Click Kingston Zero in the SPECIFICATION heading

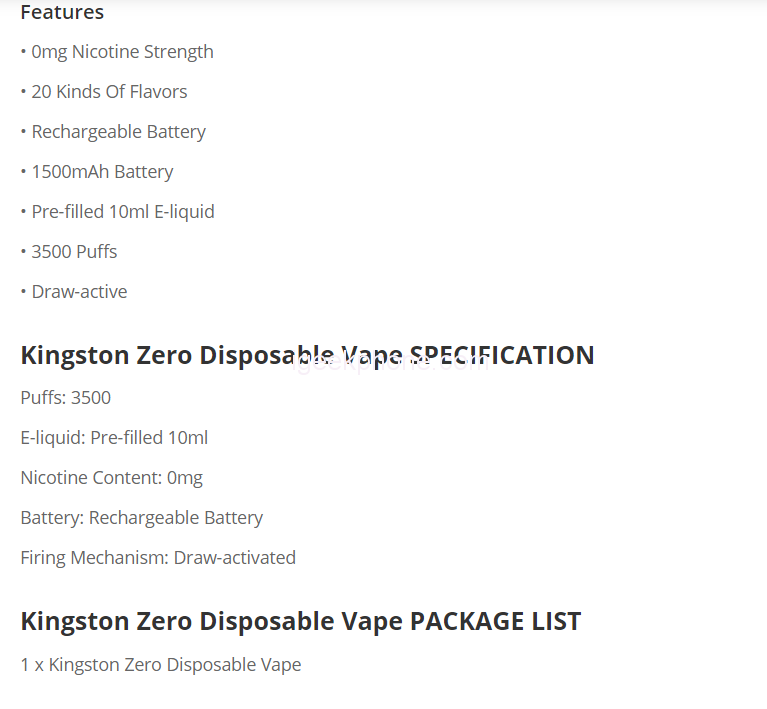(106, 356)
